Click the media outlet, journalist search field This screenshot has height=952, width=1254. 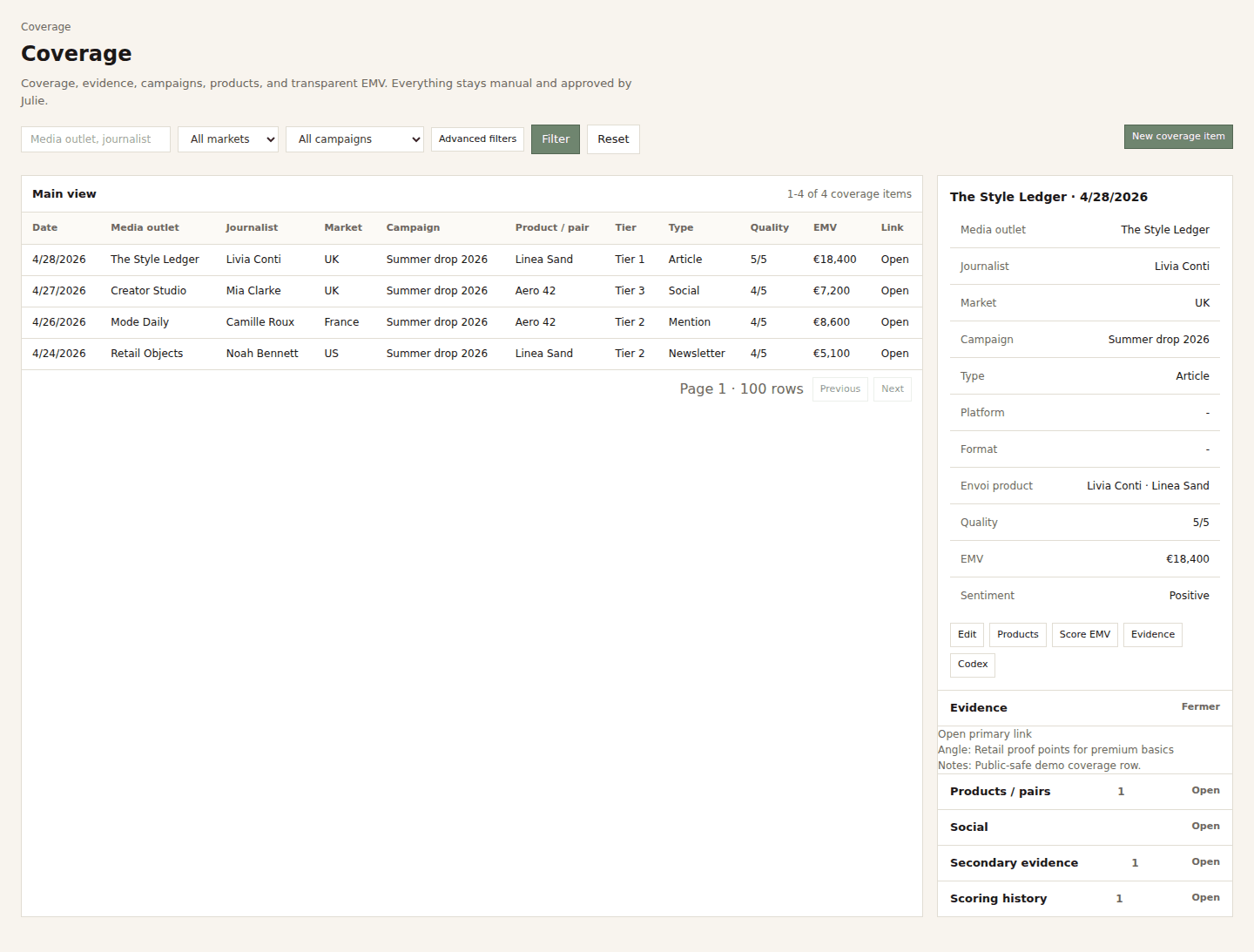click(x=96, y=139)
